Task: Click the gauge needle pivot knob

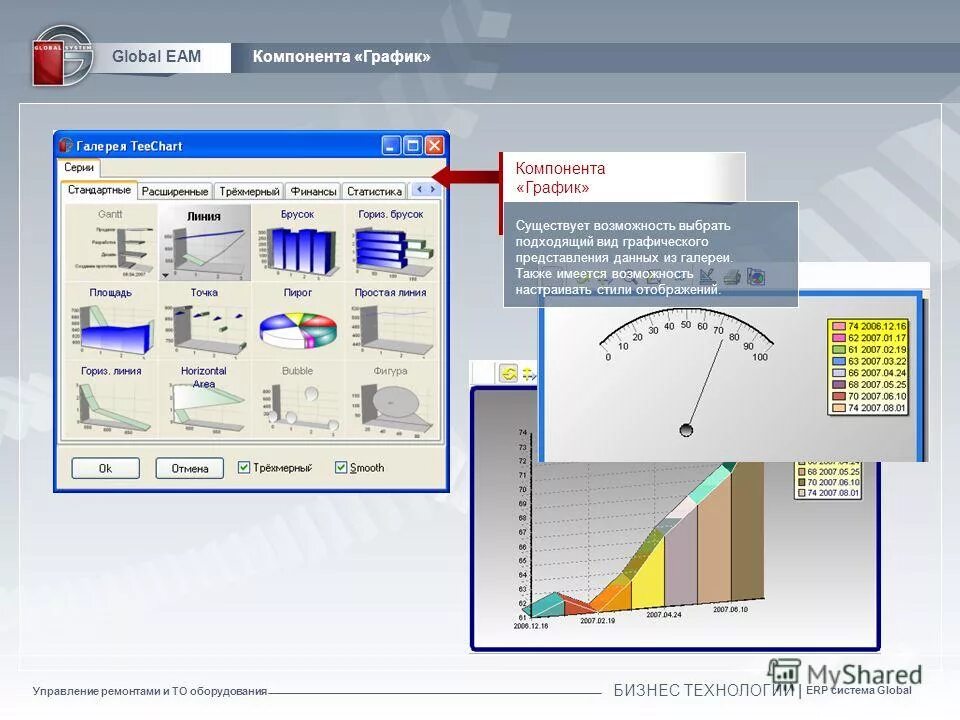Action: (x=686, y=430)
